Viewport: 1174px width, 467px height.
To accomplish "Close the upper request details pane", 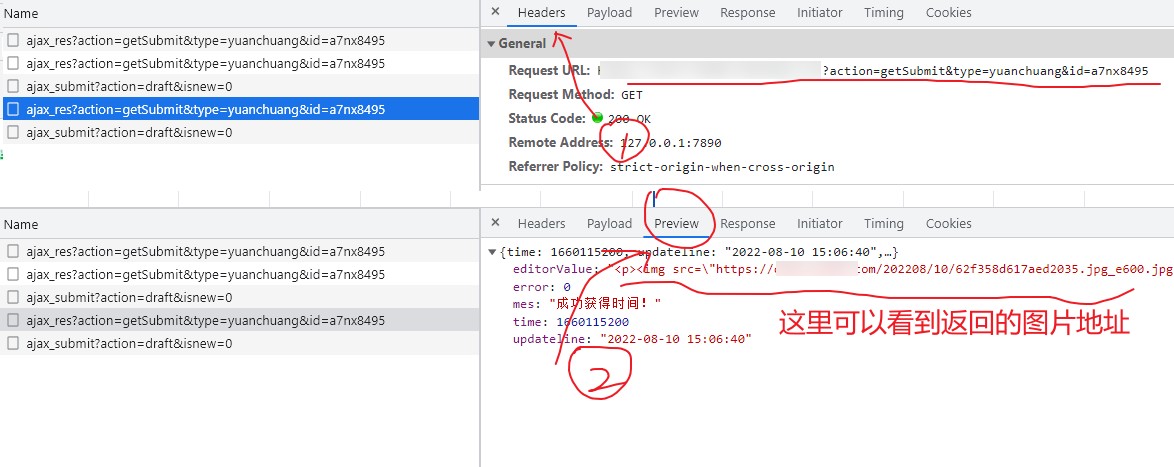I will 495,12.
